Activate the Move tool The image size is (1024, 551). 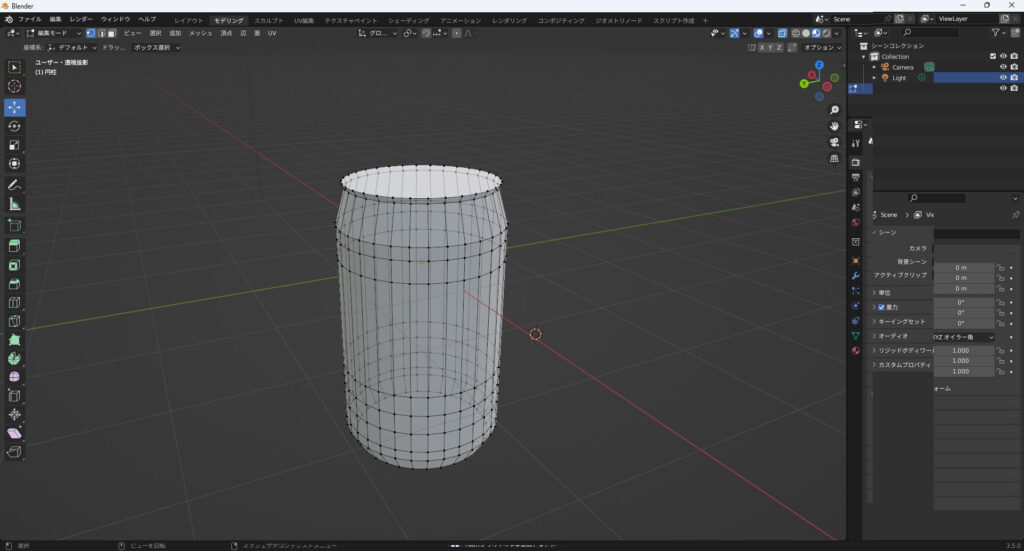pos(14,107)
